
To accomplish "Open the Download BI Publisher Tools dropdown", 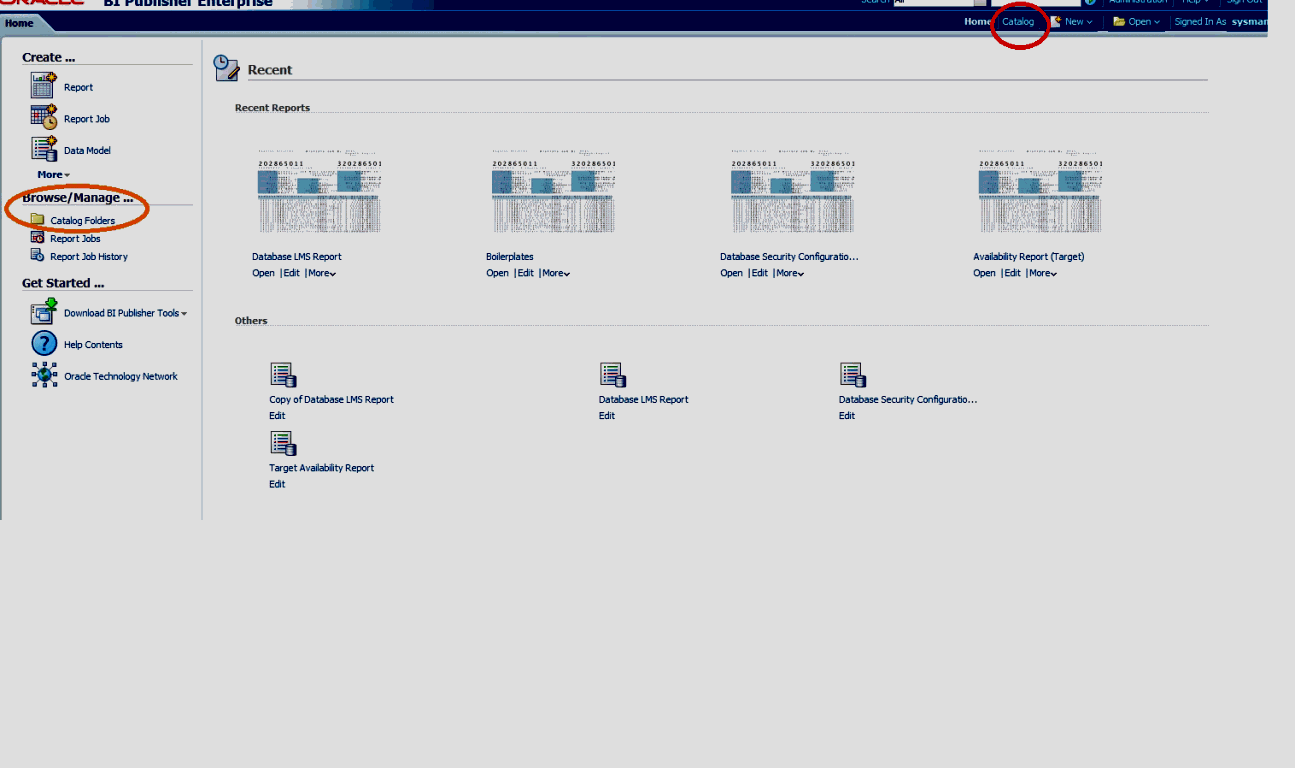I will (184, 313).
